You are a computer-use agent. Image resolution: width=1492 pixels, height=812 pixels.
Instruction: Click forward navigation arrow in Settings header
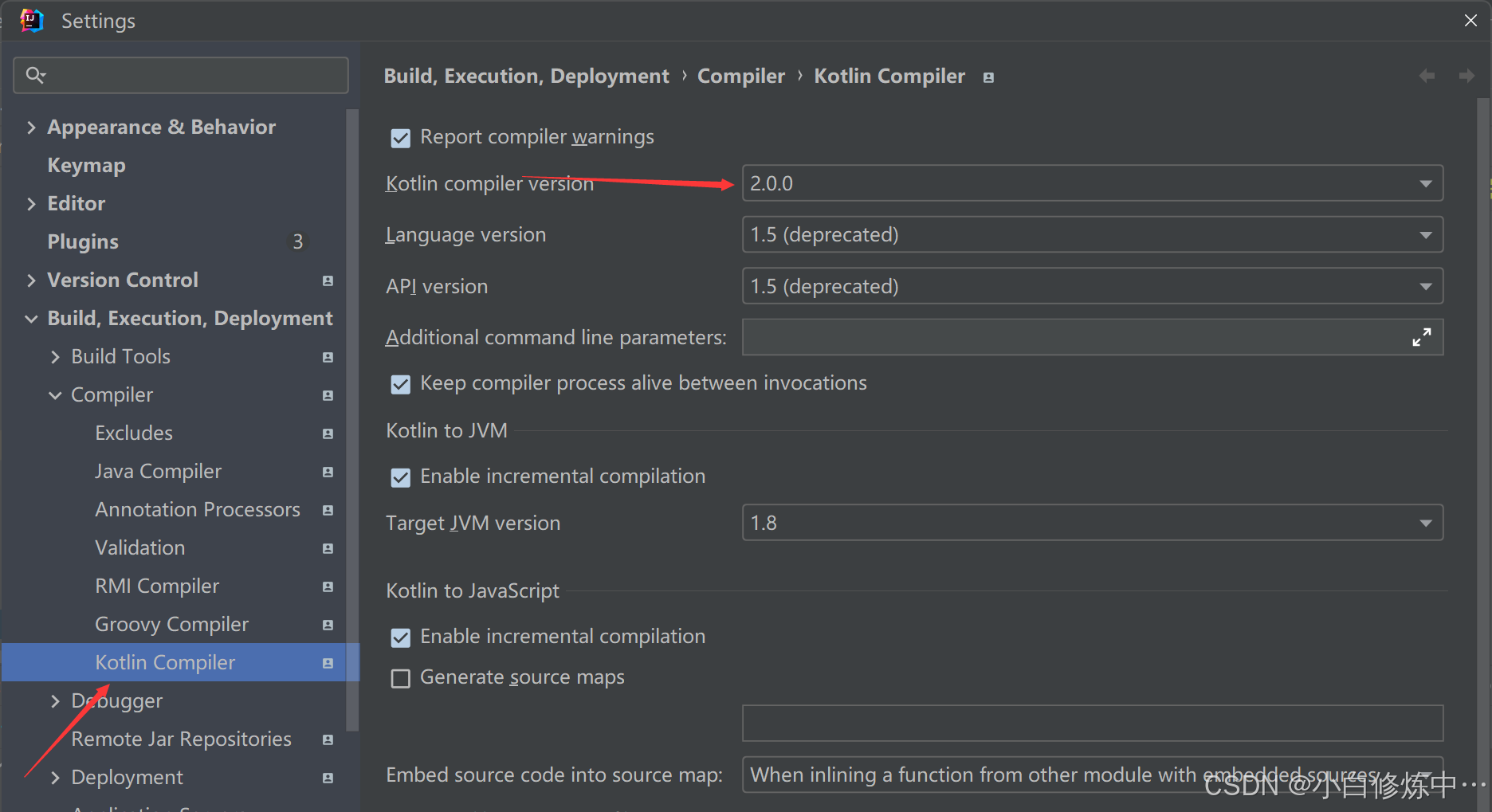1466,75
